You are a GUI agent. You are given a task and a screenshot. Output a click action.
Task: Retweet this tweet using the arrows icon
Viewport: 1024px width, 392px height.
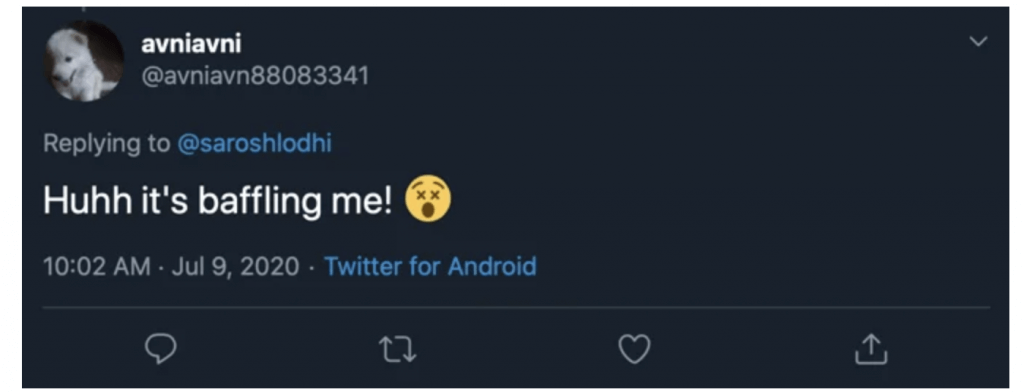tap(398, 350)
